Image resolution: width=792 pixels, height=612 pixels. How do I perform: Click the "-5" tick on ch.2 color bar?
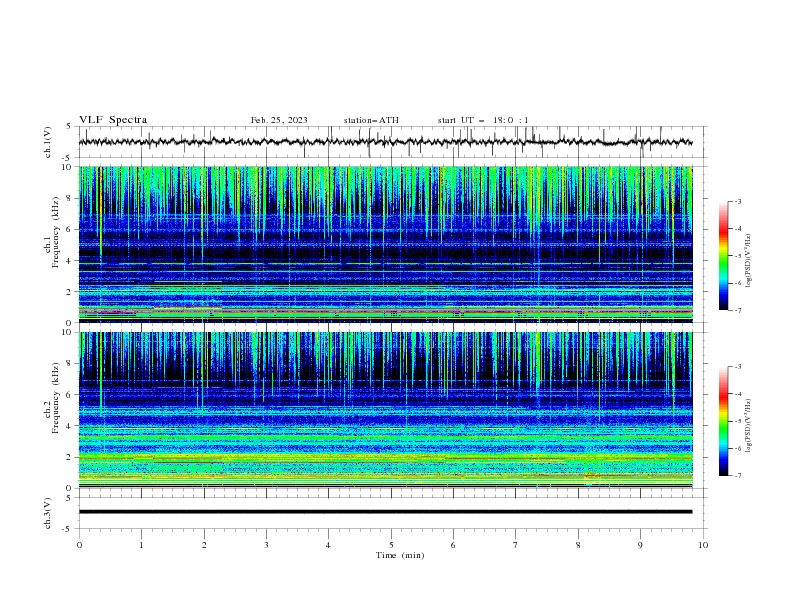[x=738, y=421]
